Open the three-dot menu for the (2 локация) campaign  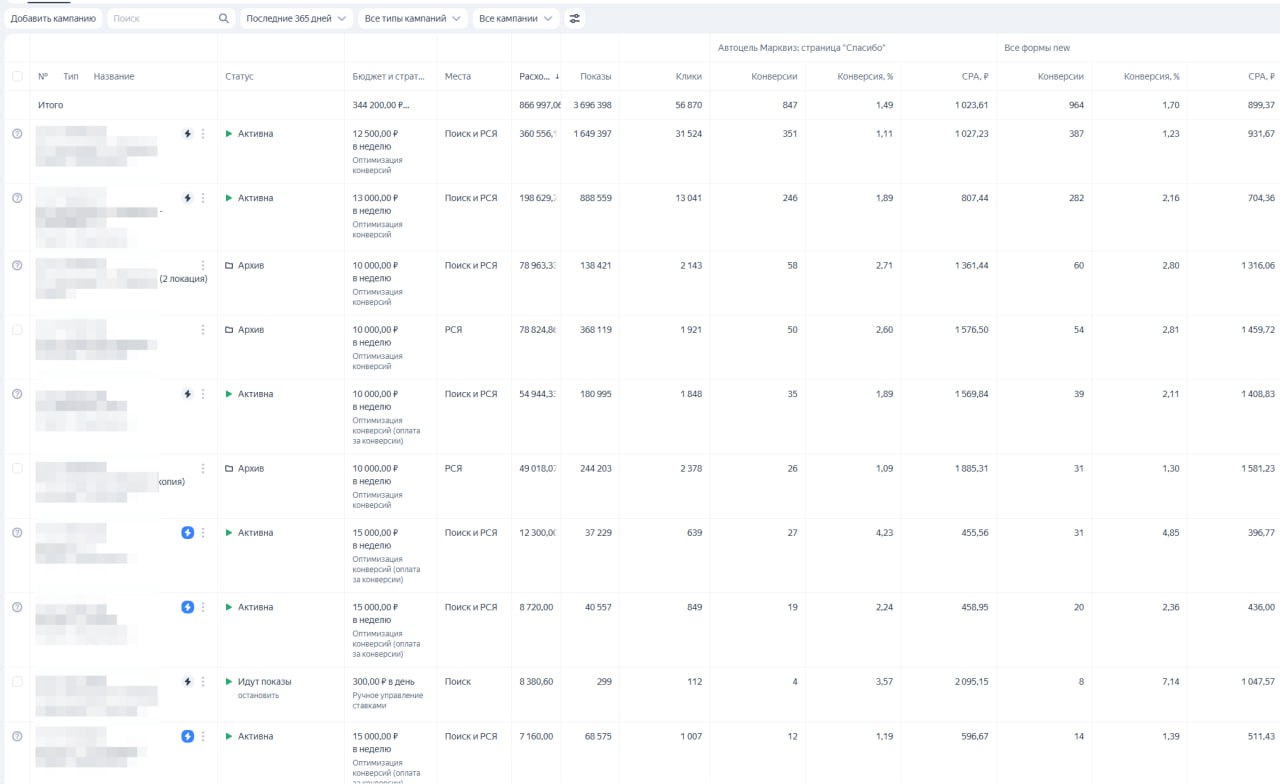click(203, 265)
